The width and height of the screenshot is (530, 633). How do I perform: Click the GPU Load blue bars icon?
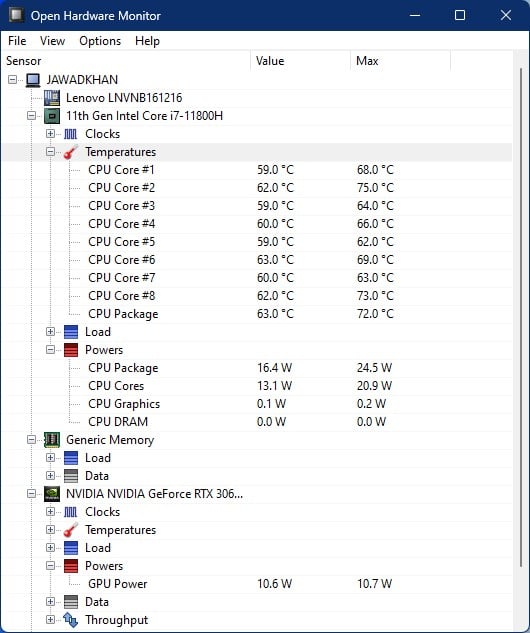(71, 548)
